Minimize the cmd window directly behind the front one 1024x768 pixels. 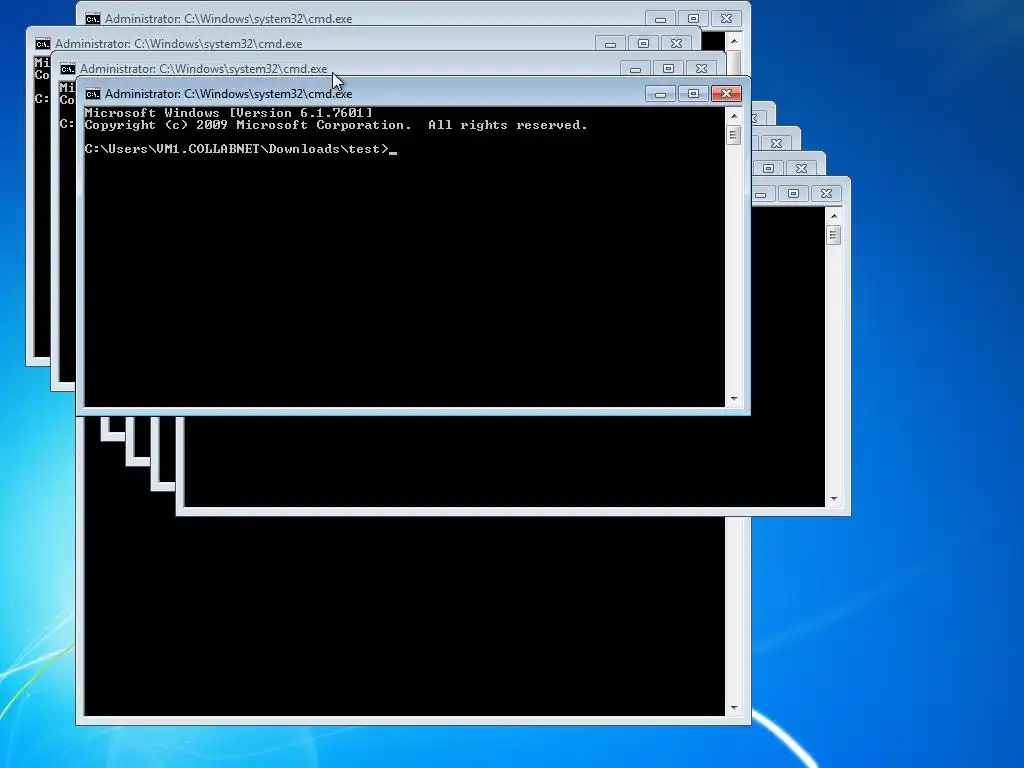click(635, 69)
